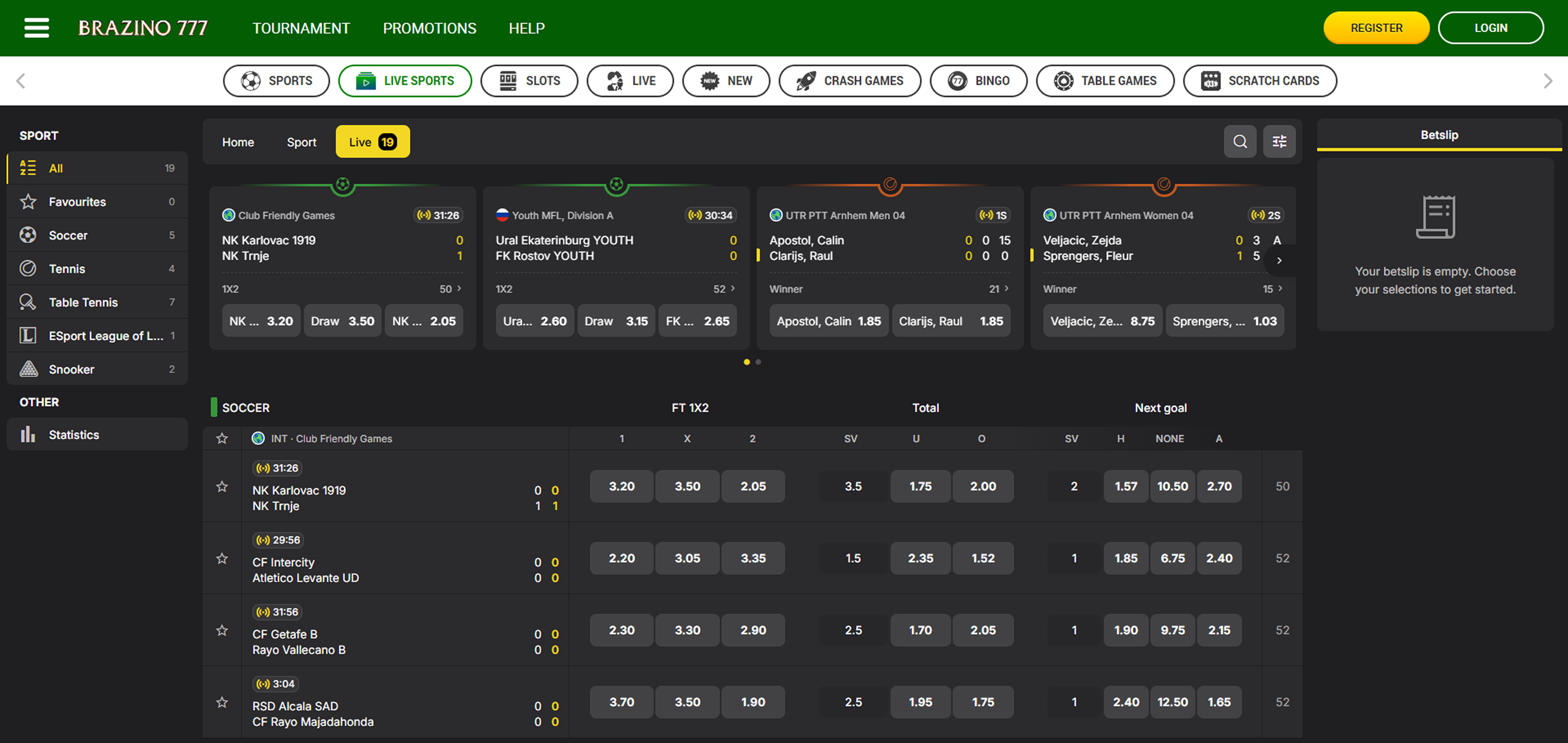
Task: Expand 52 markets on Ural Ekaterinburg card
Action: (x=724, y=289)
